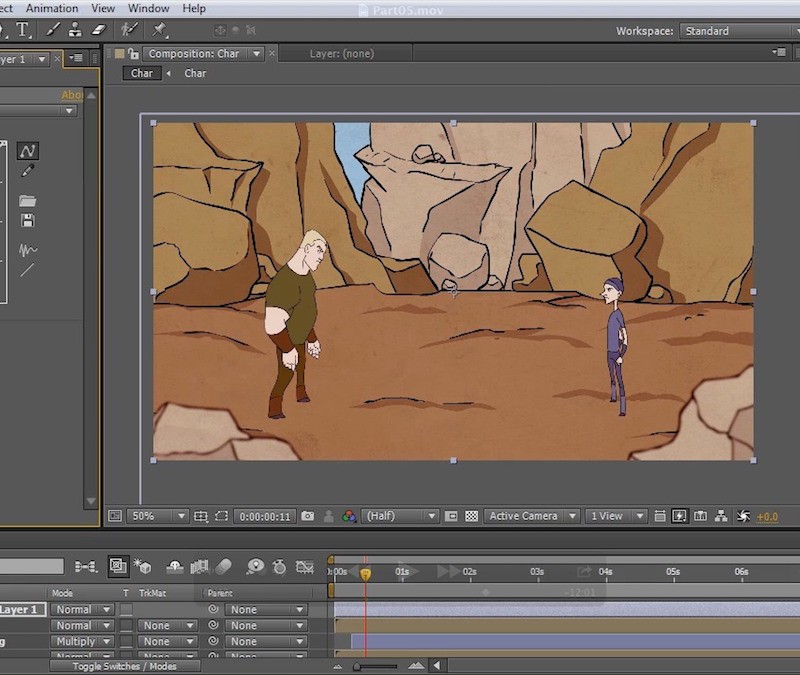The width and height of the screenshot is (800, 675).
Task: Select the Horizontal Type tool
Action: pos(22,29)
